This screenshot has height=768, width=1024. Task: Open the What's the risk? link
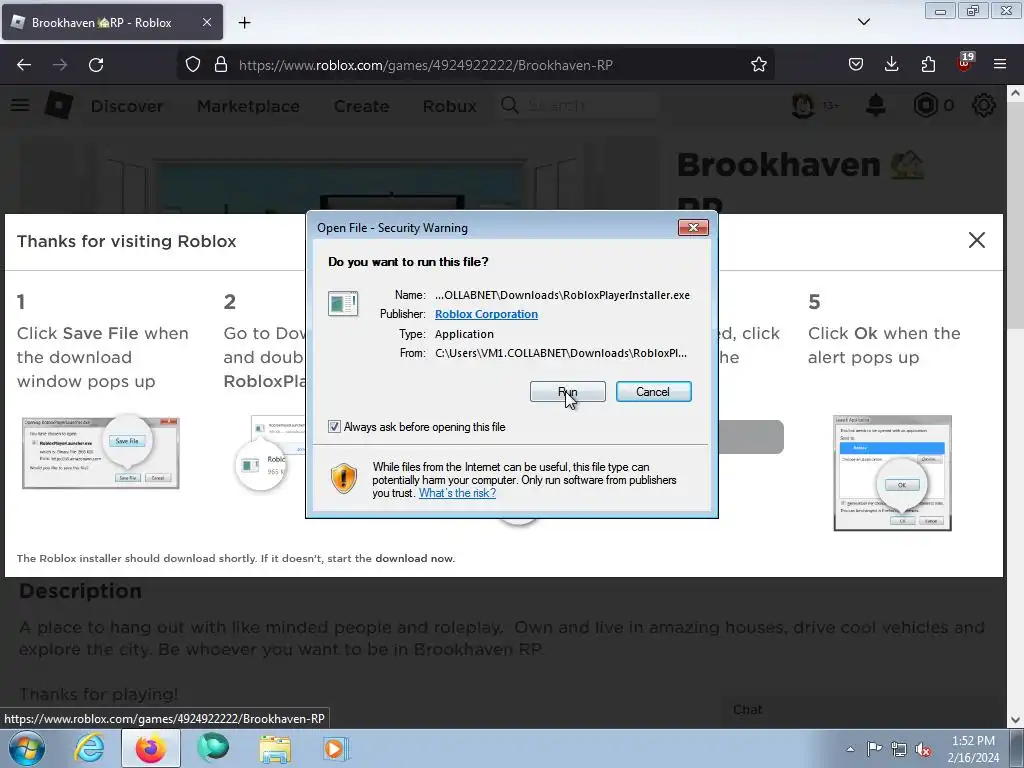coord(457,493)
